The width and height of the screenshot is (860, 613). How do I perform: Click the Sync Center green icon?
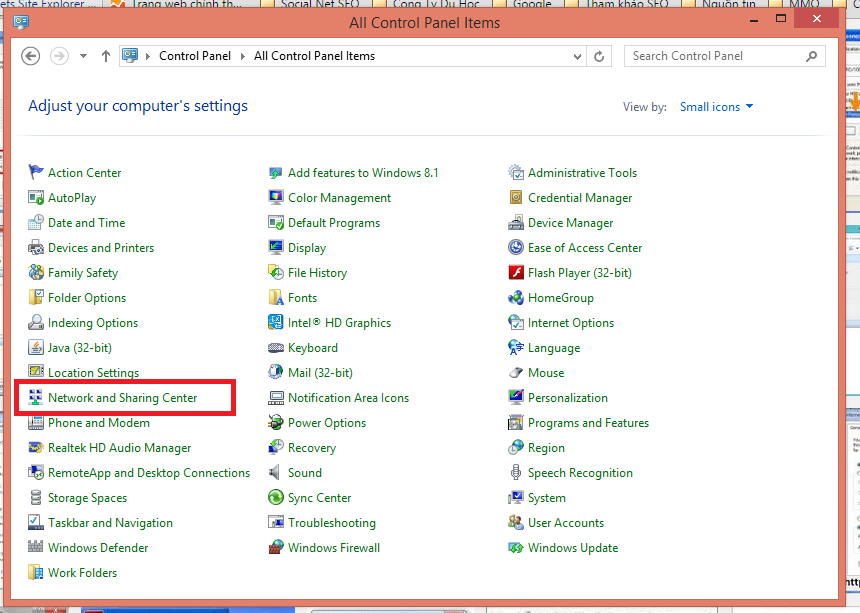coord(276,498)
